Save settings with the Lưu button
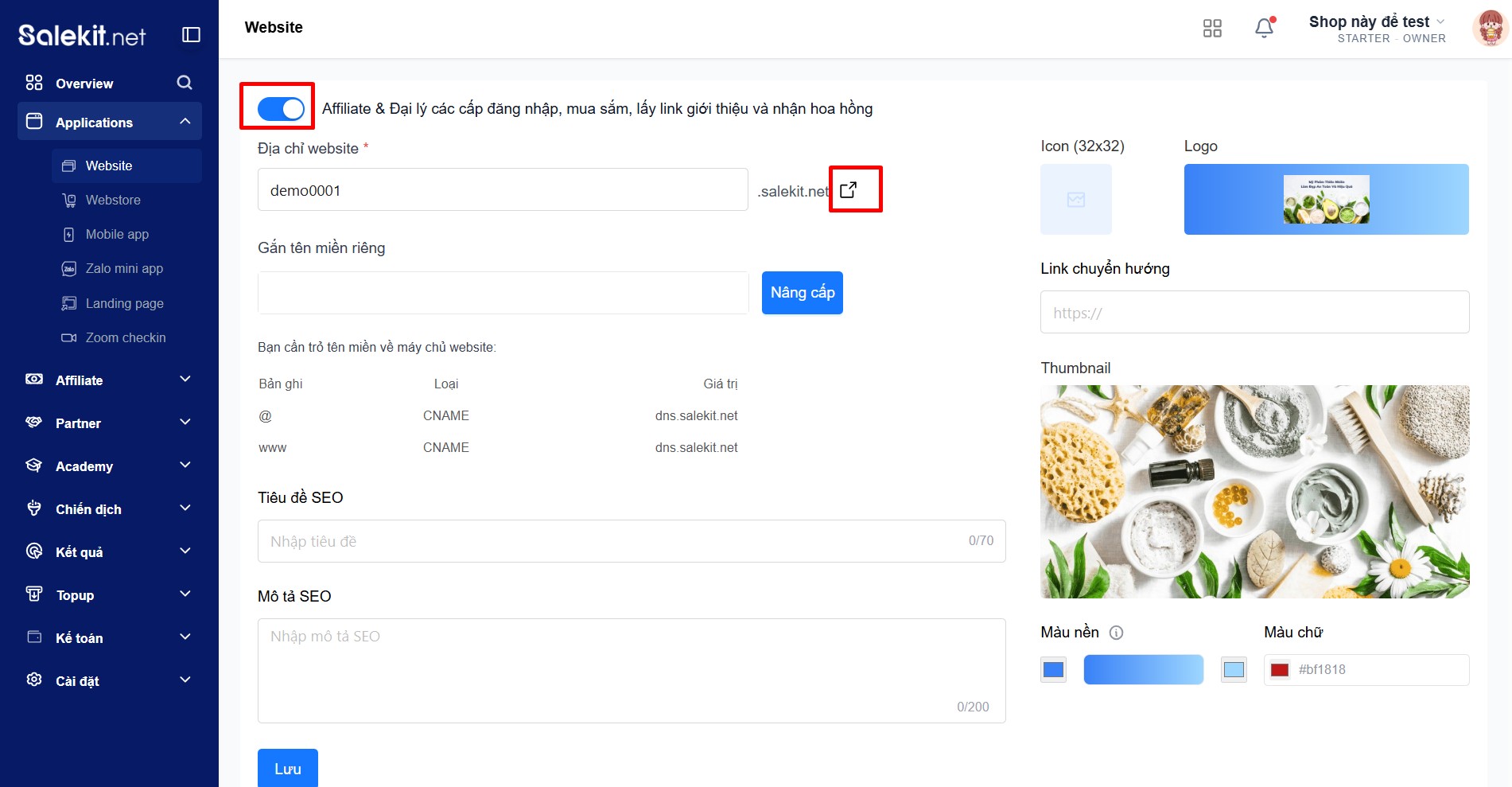 click(287, 768)
